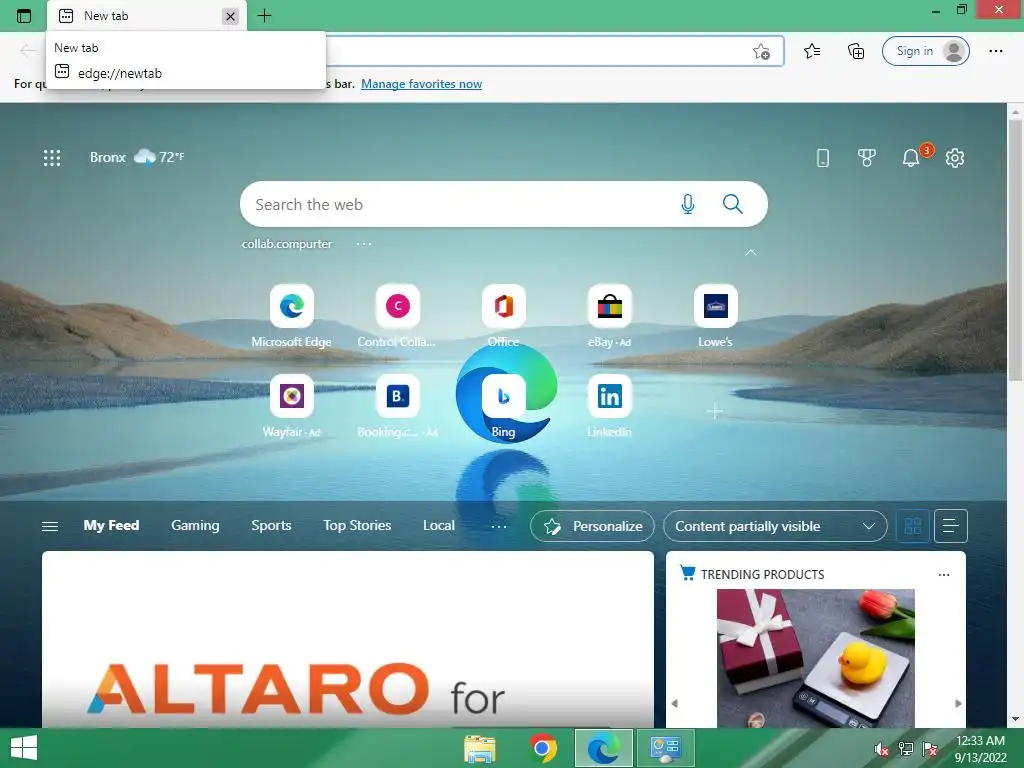
Task: Open the mobile phone icon on new tab page
Action: 823,157
